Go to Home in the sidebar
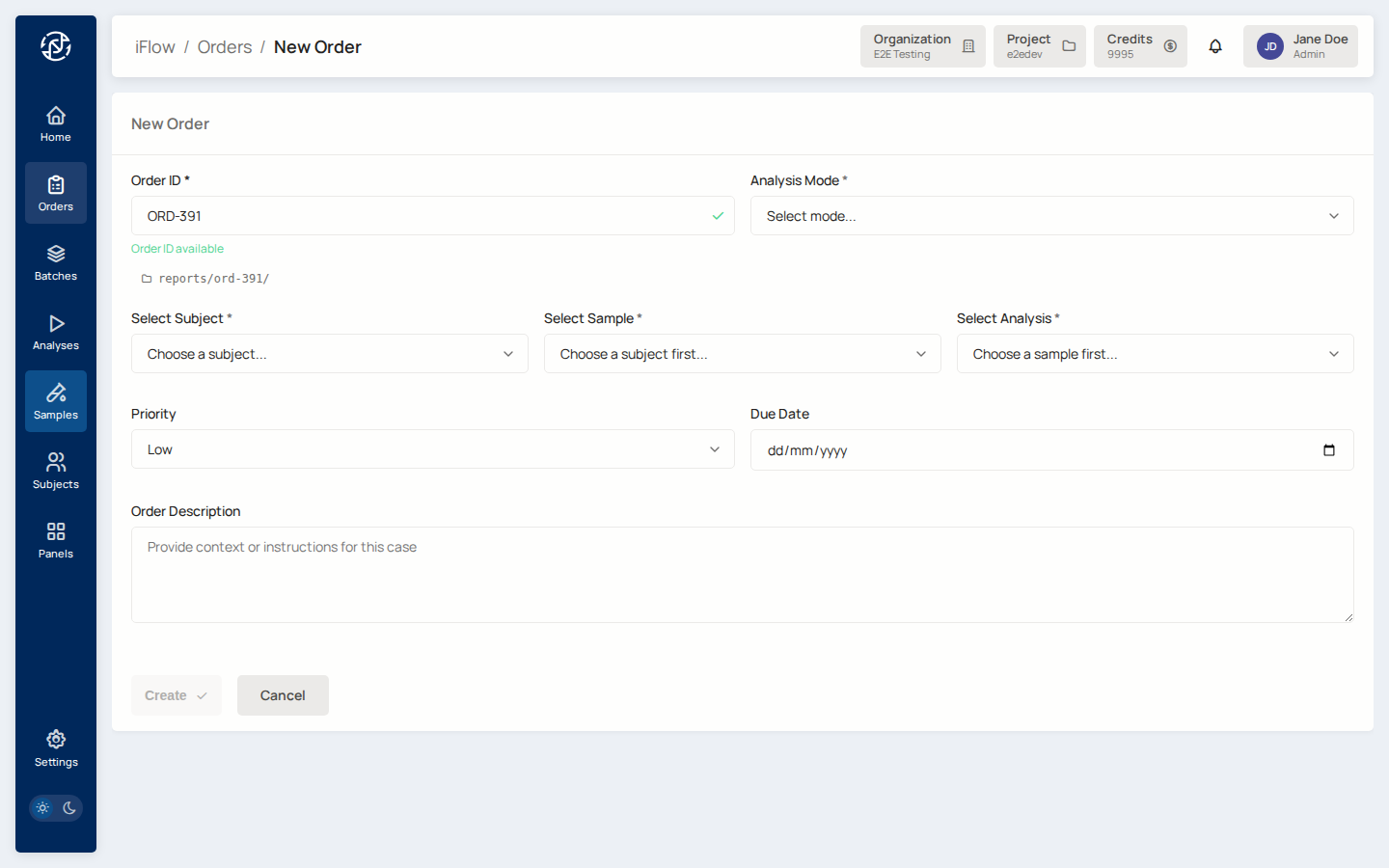This screenshot has width=1389, height=868. point(56,123)
